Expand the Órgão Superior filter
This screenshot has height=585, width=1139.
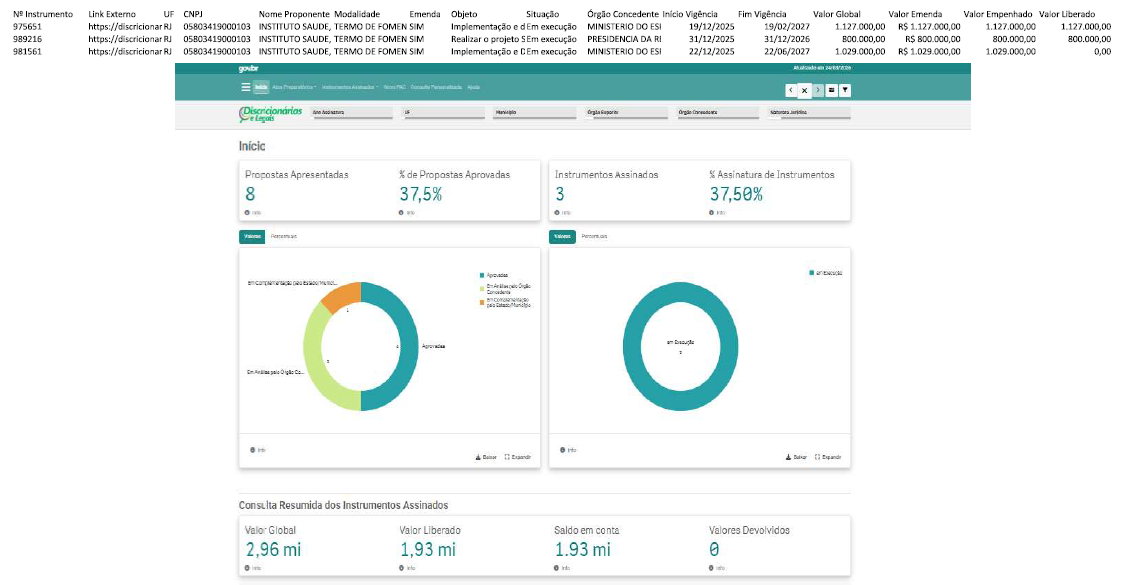click(625, 114)
